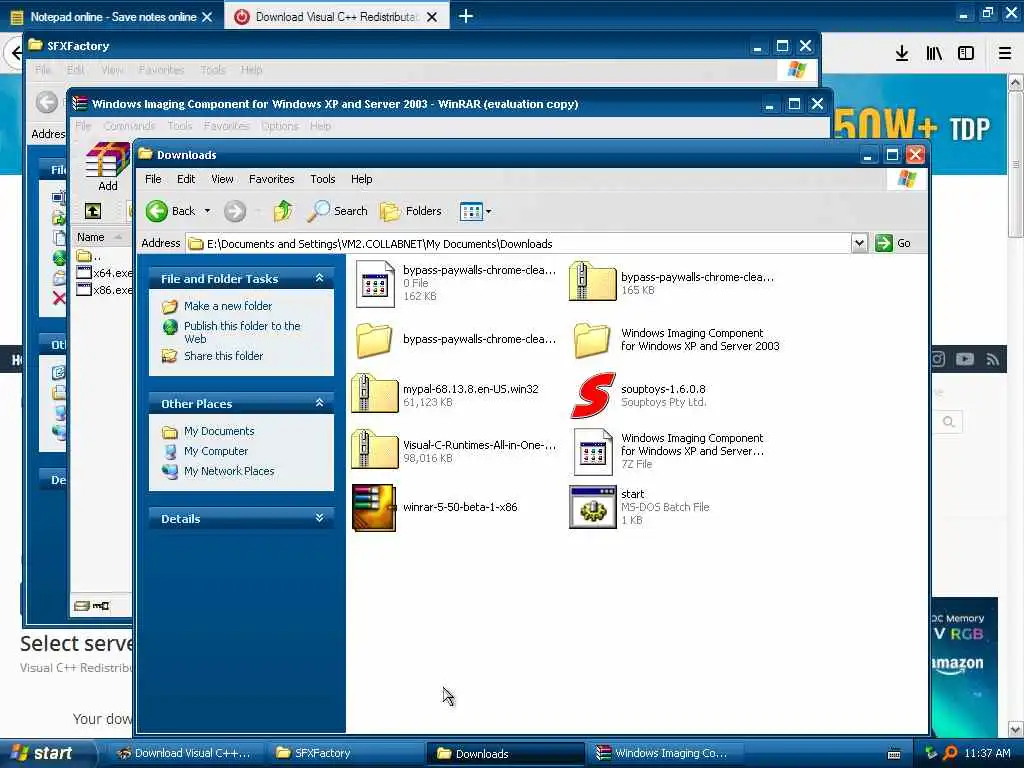Open Search in the Downloads toolbar

[338, 211]
